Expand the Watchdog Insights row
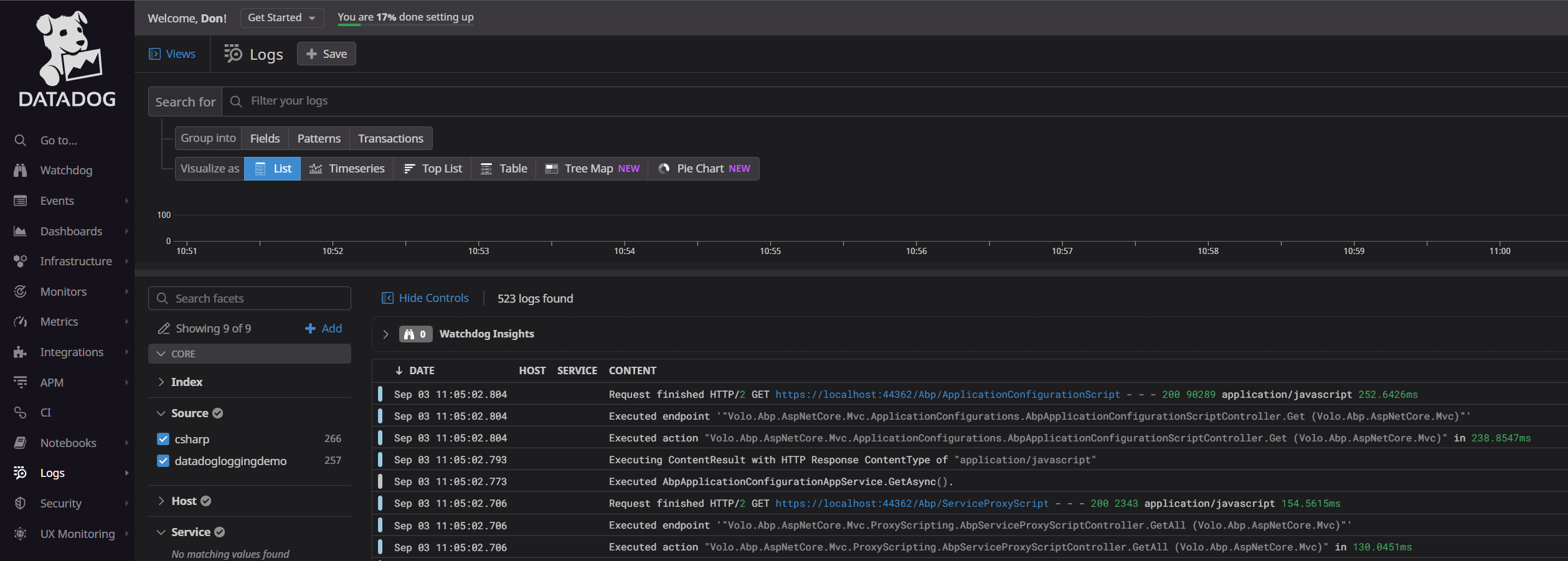 tap(385, 334)
